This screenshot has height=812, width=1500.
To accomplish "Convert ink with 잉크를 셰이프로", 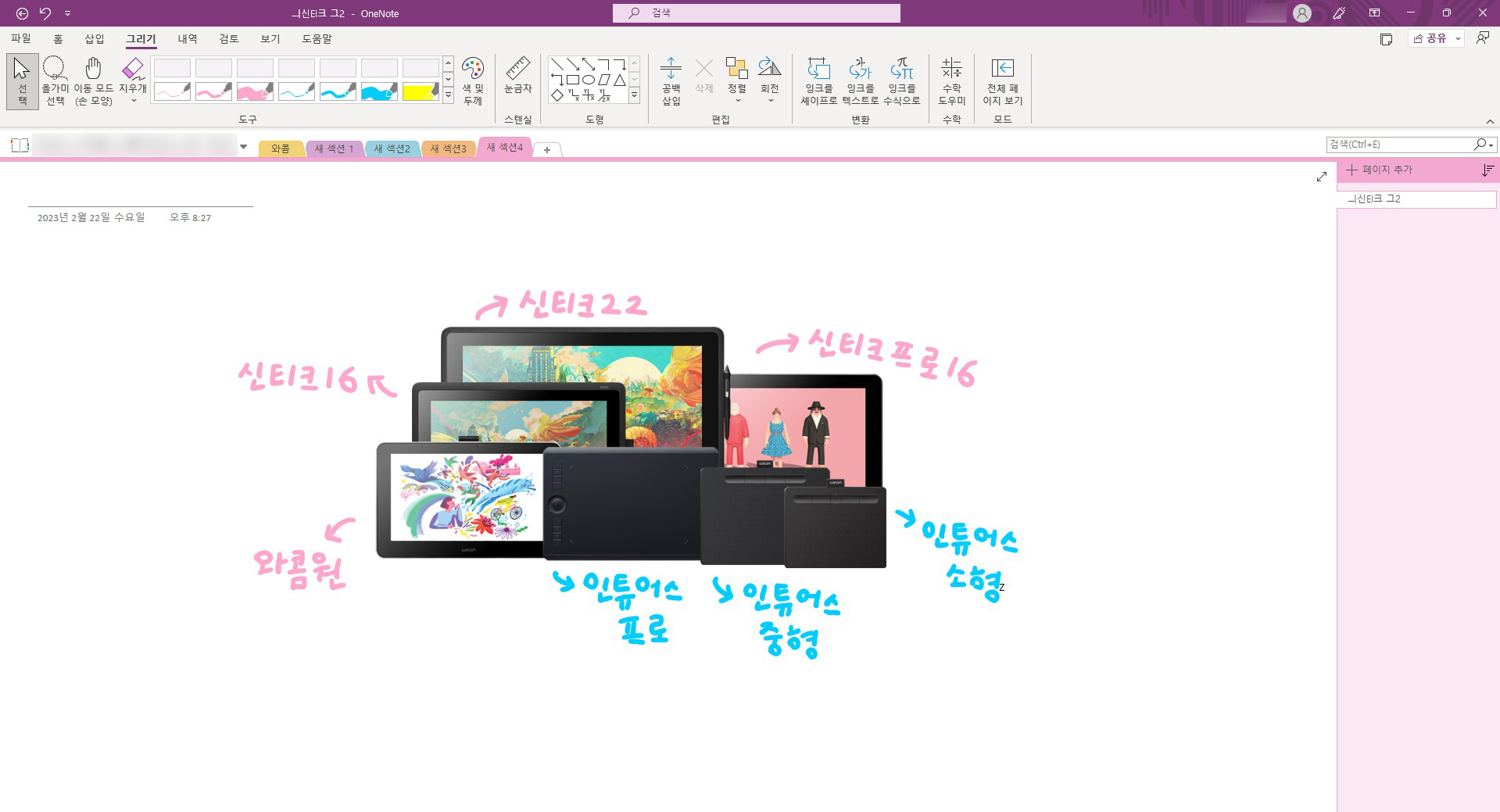I will tap(818, 81).
